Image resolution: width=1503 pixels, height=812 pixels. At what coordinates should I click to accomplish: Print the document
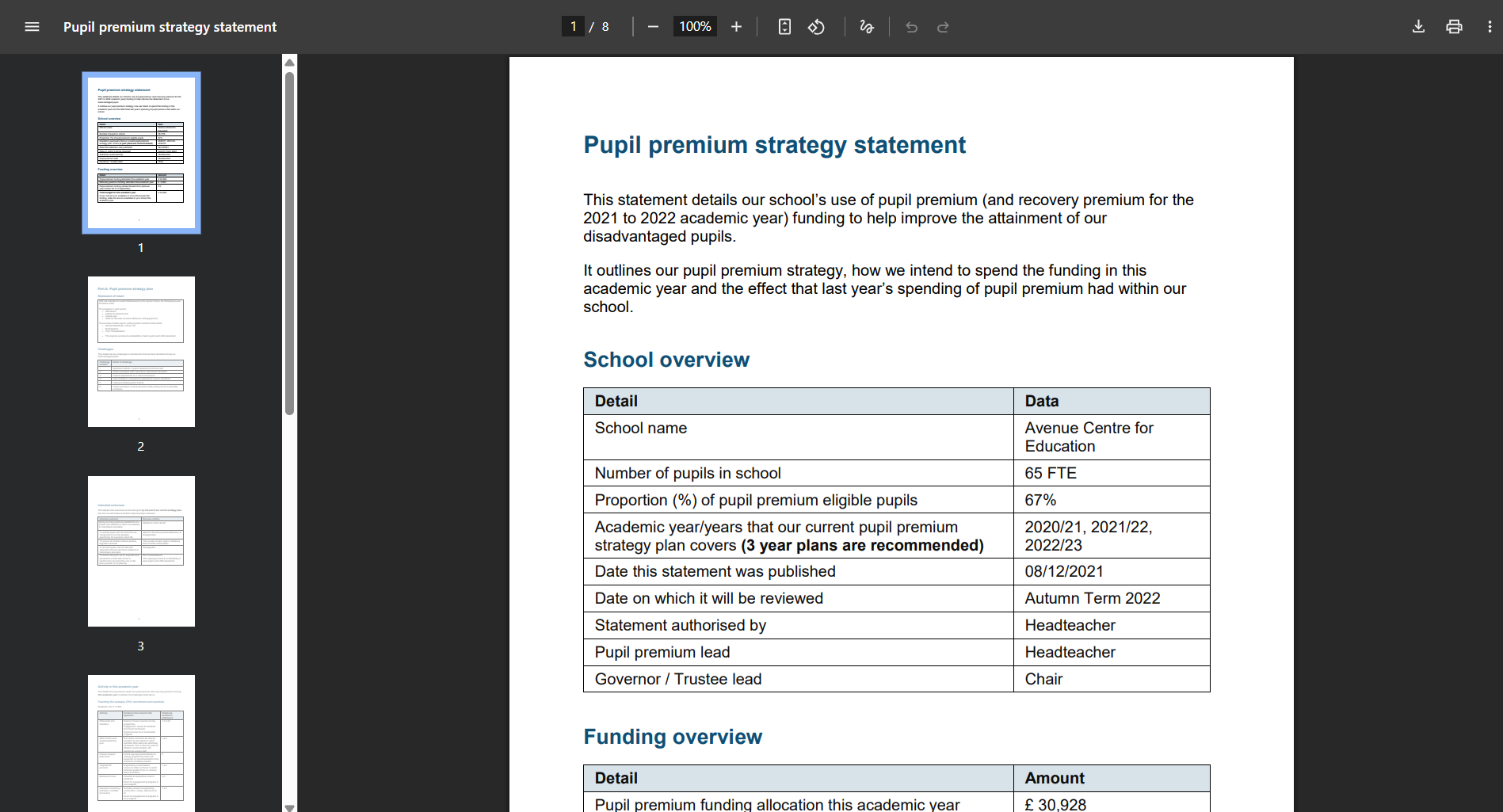coord(1454,27)
